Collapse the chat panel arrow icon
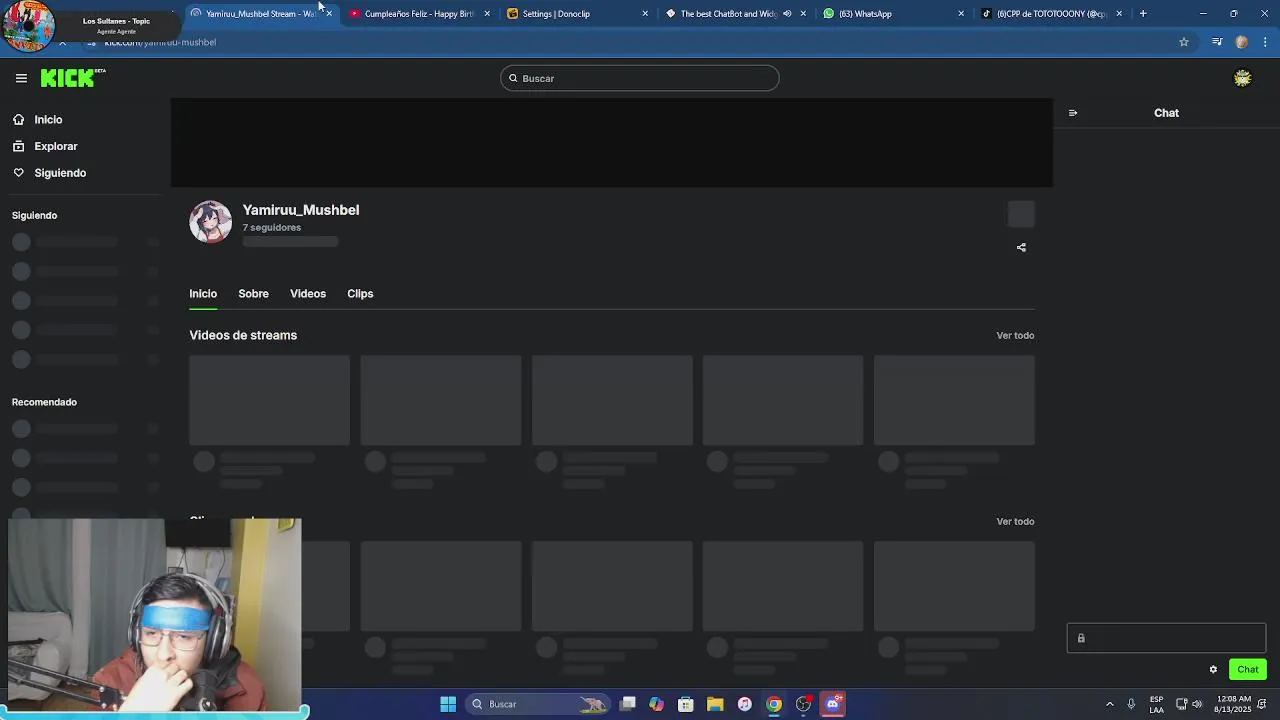This screenshot has height=720, width=1280. point(1073,113)
